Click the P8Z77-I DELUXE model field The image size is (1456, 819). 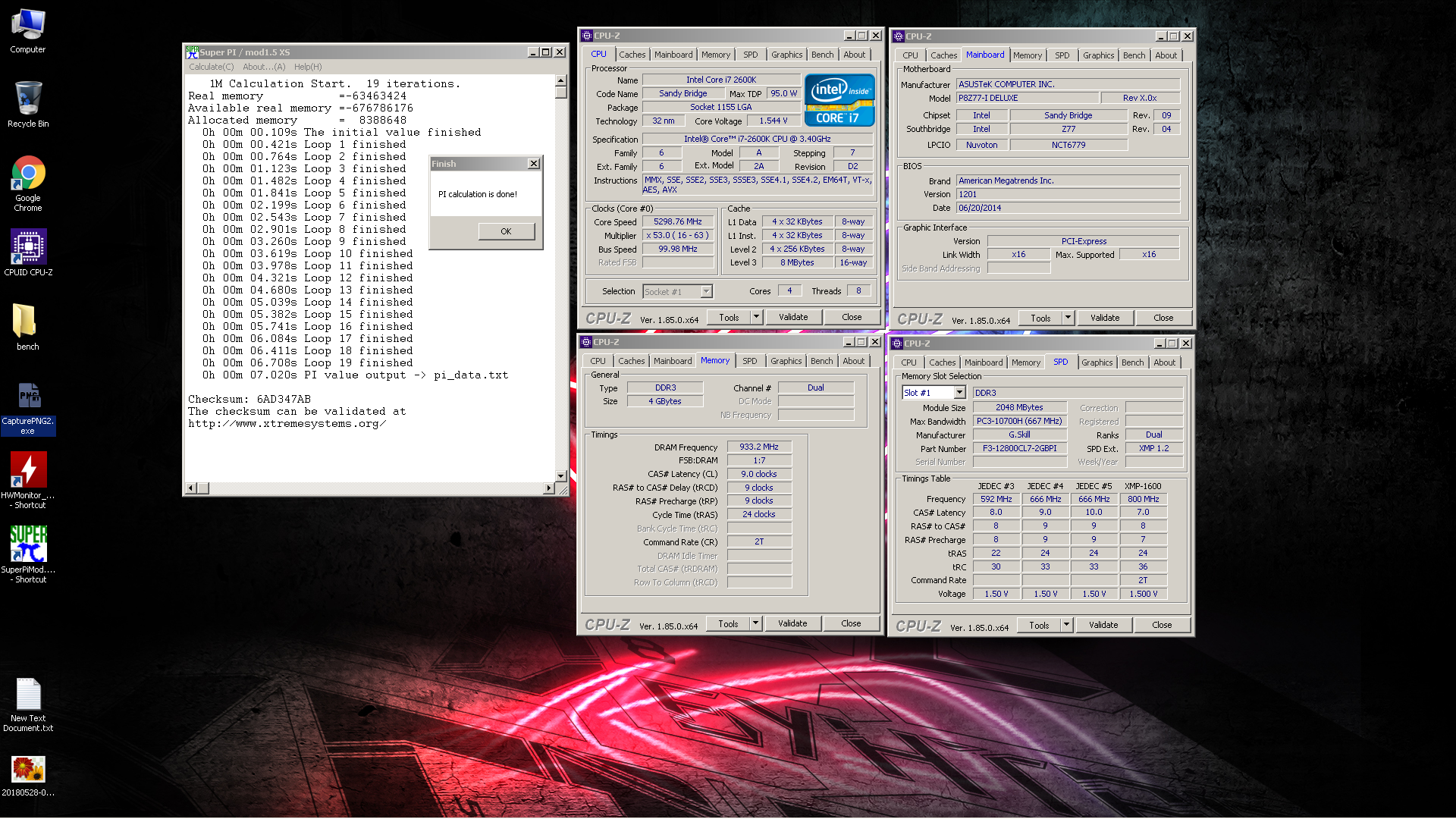point(1027,98)
